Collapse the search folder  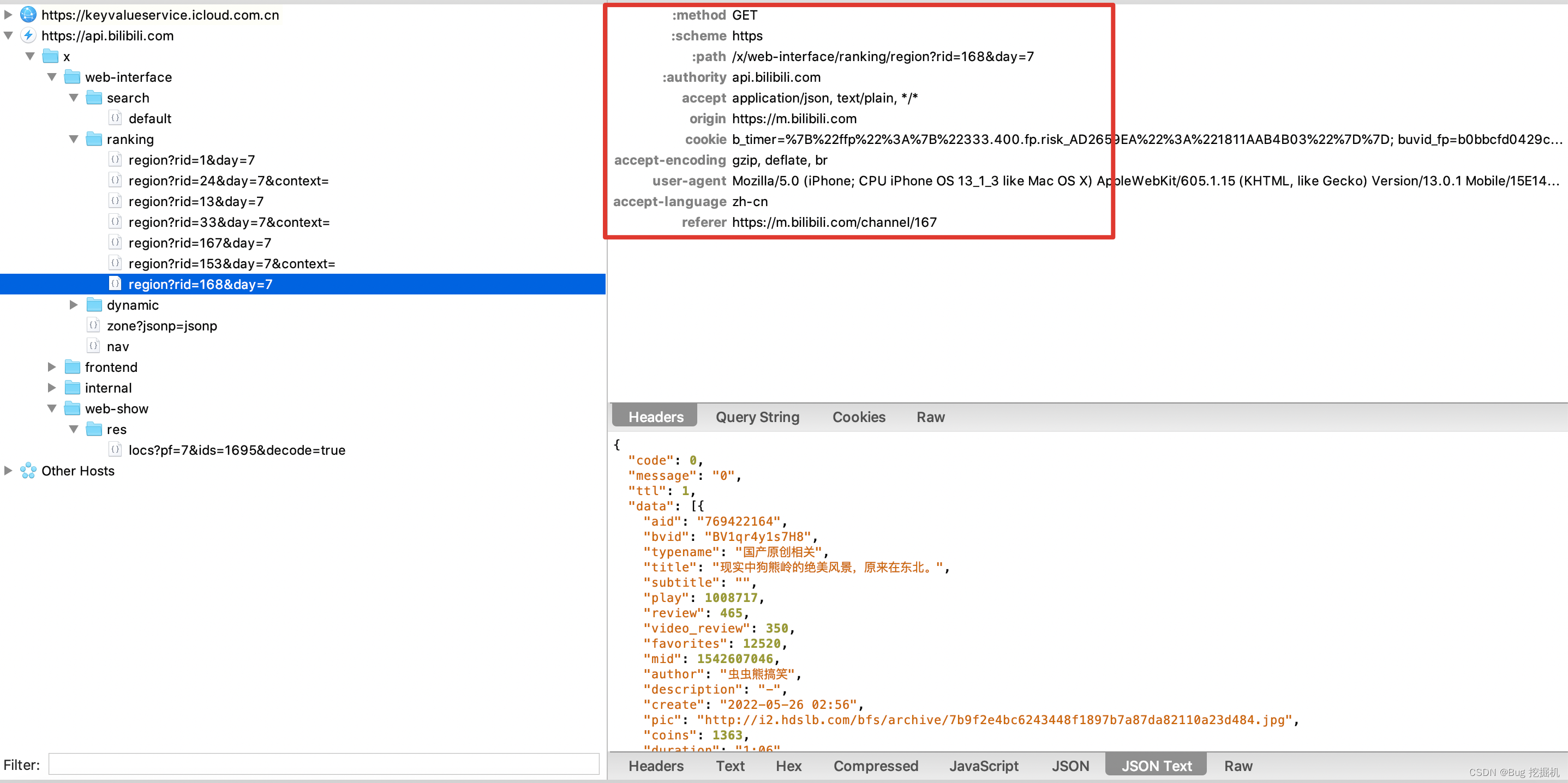pyautogui.click(x=74, y=98)
